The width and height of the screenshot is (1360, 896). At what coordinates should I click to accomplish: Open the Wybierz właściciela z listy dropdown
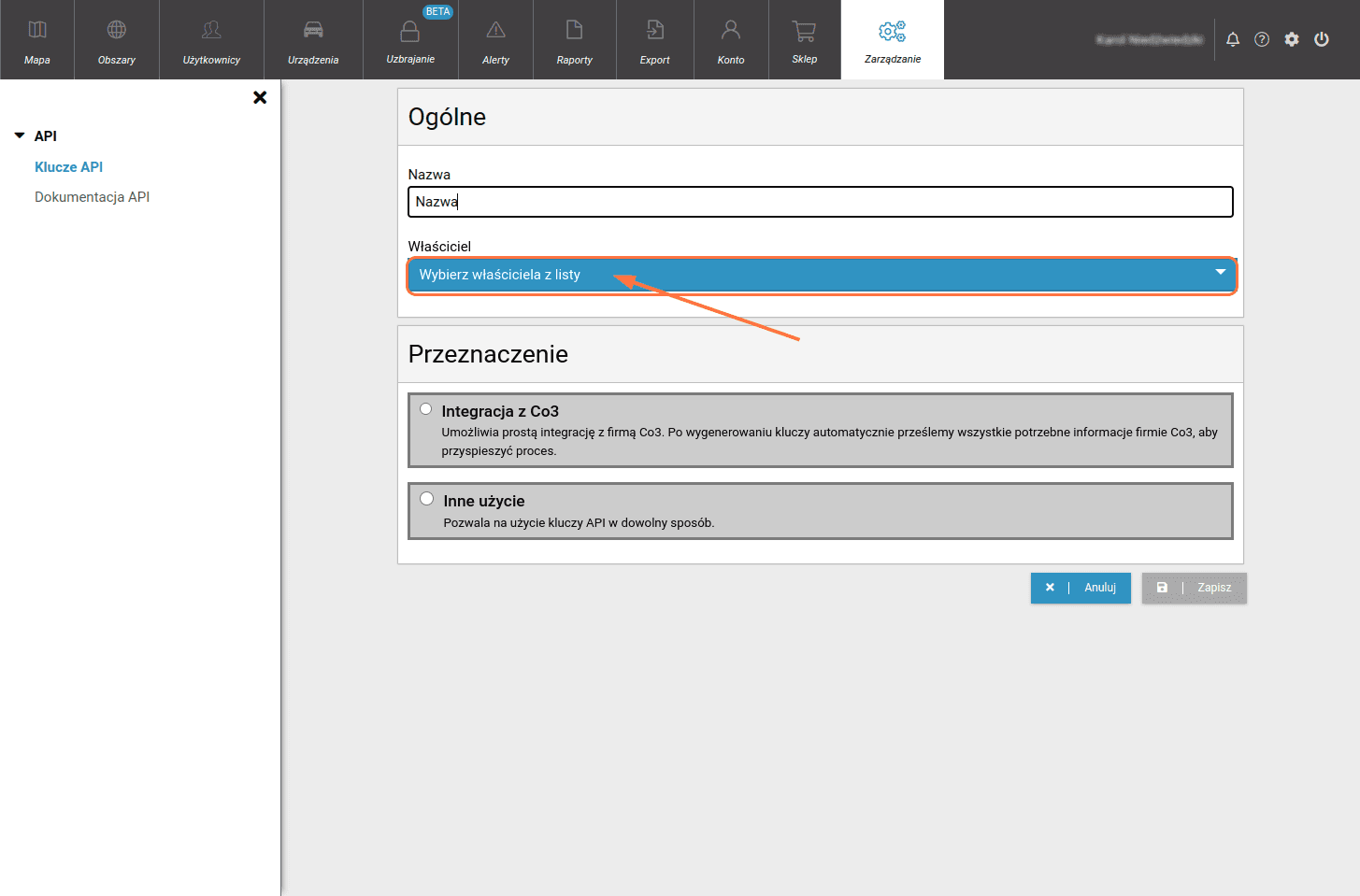pyautogui.click(x=822, y=275)
